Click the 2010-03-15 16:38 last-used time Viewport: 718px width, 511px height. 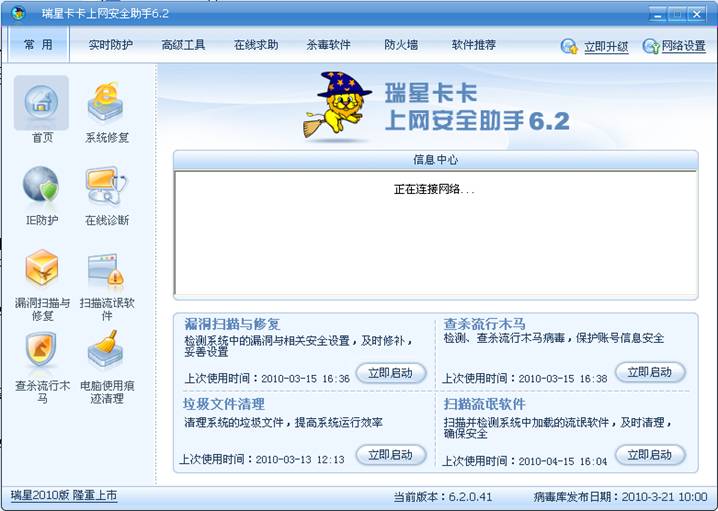pyautogui.click(x=563, y=379)
